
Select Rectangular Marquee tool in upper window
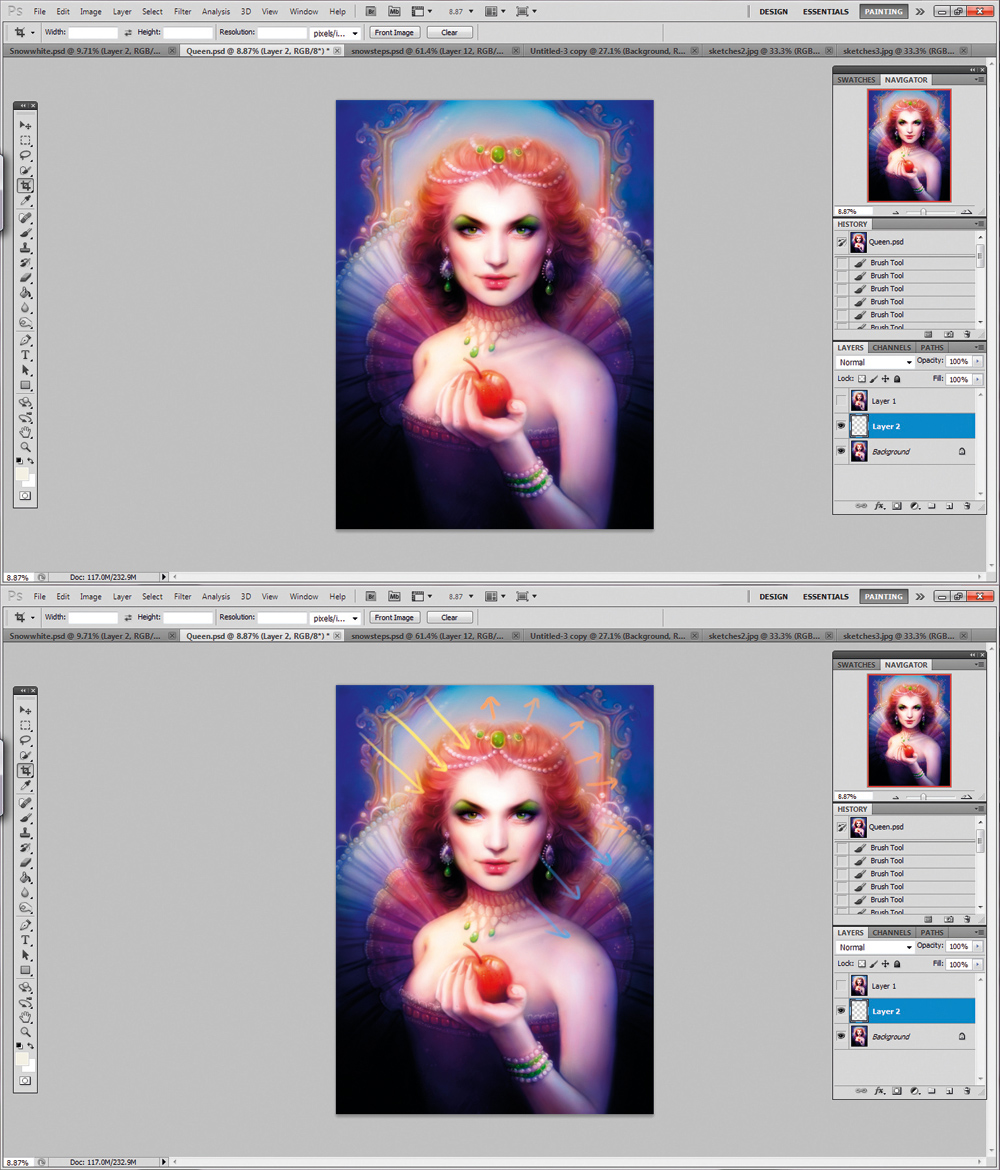(25, 140)
